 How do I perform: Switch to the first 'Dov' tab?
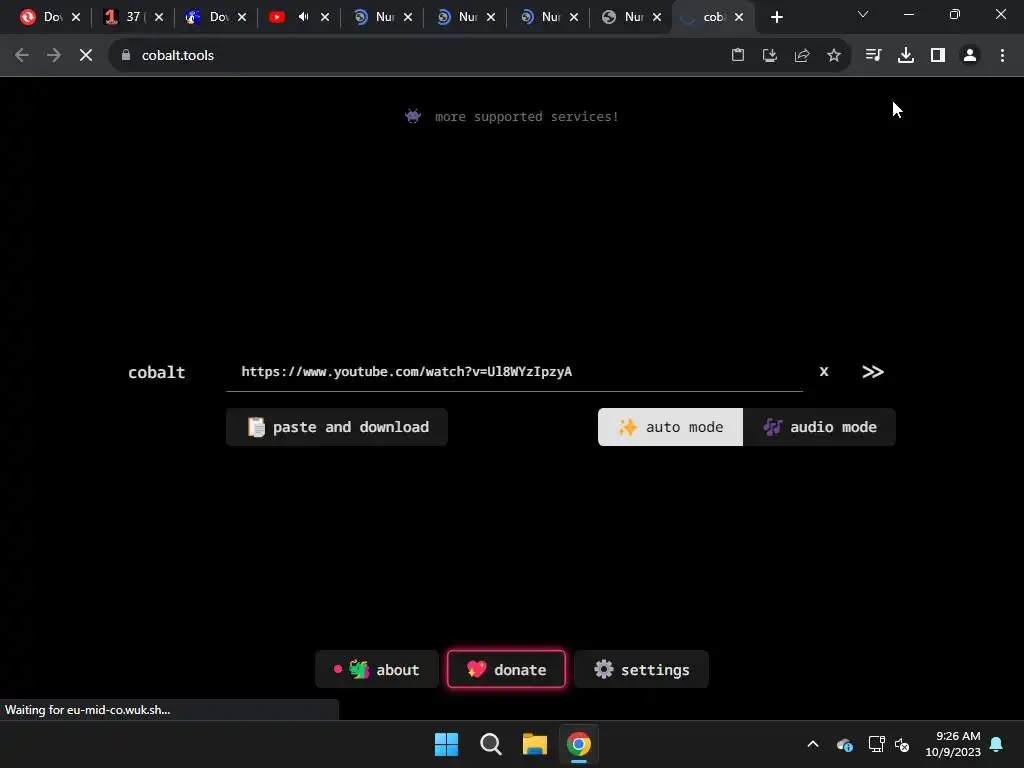pos(46,18)
